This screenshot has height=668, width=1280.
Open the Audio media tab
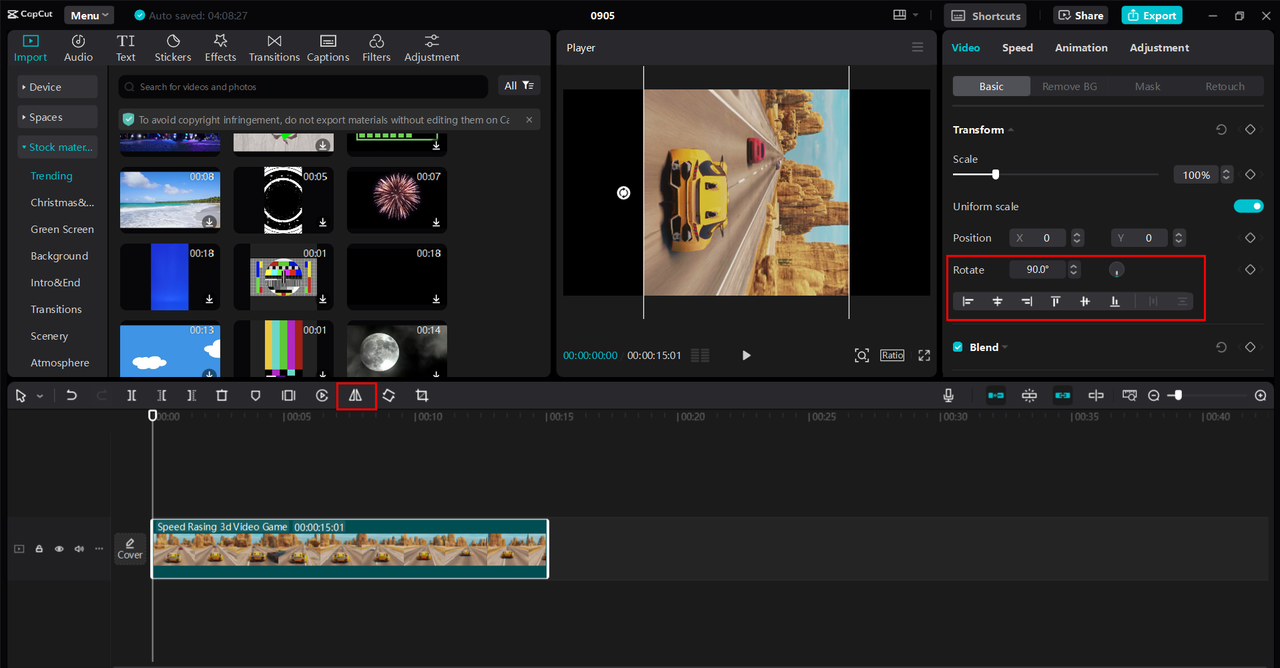pyautogui.click(x=78, y=47)
